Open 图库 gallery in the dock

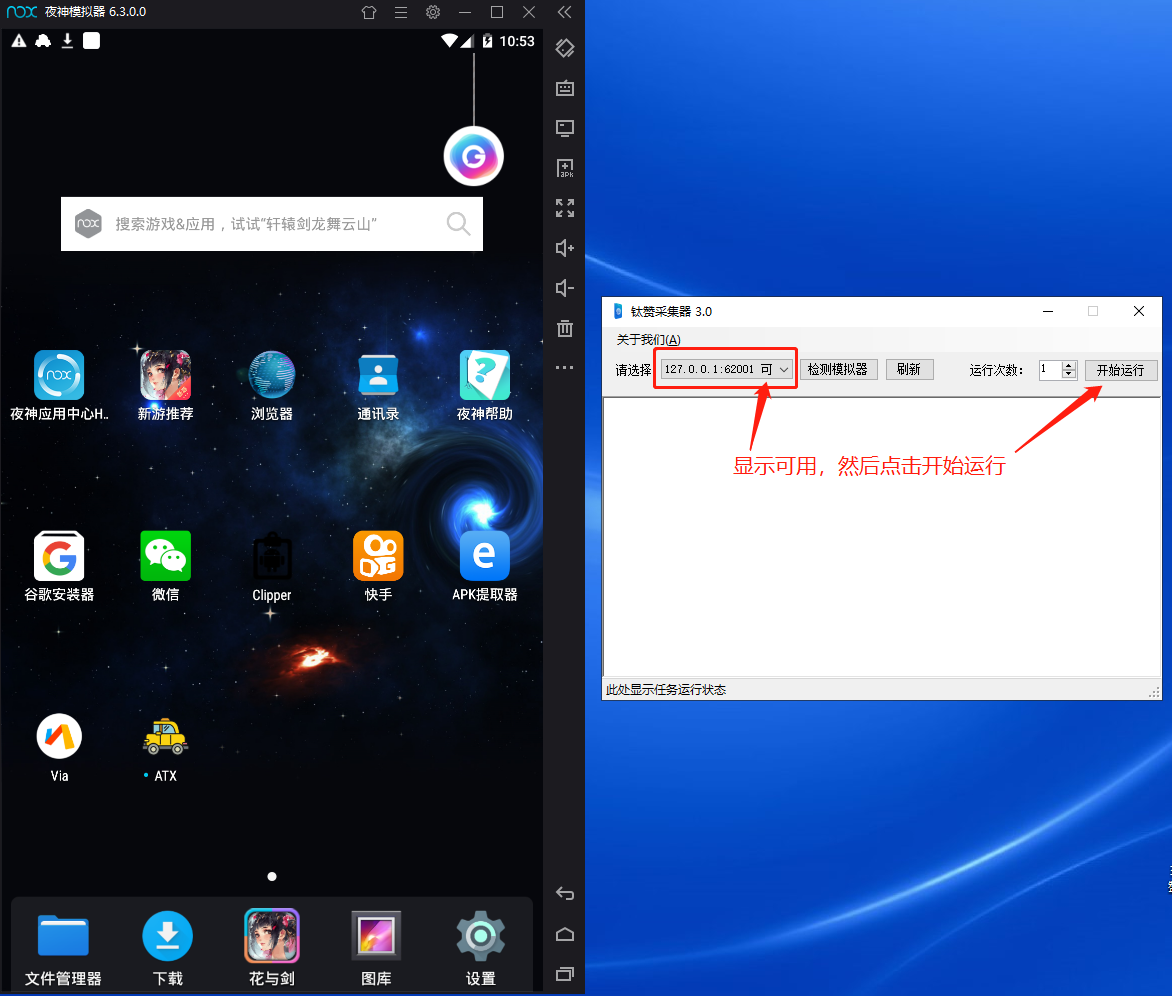(376, 936)
